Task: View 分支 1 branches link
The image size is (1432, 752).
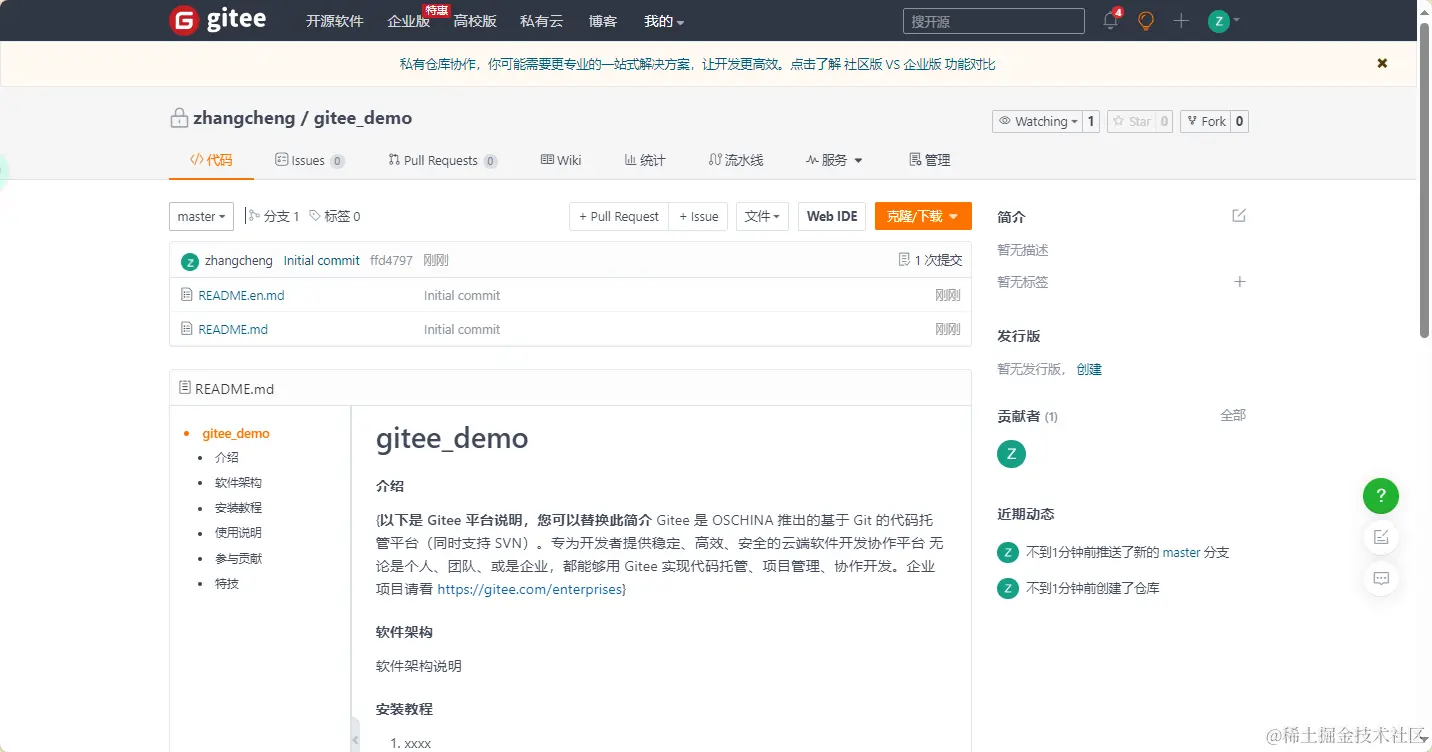Action: [274, 216]
